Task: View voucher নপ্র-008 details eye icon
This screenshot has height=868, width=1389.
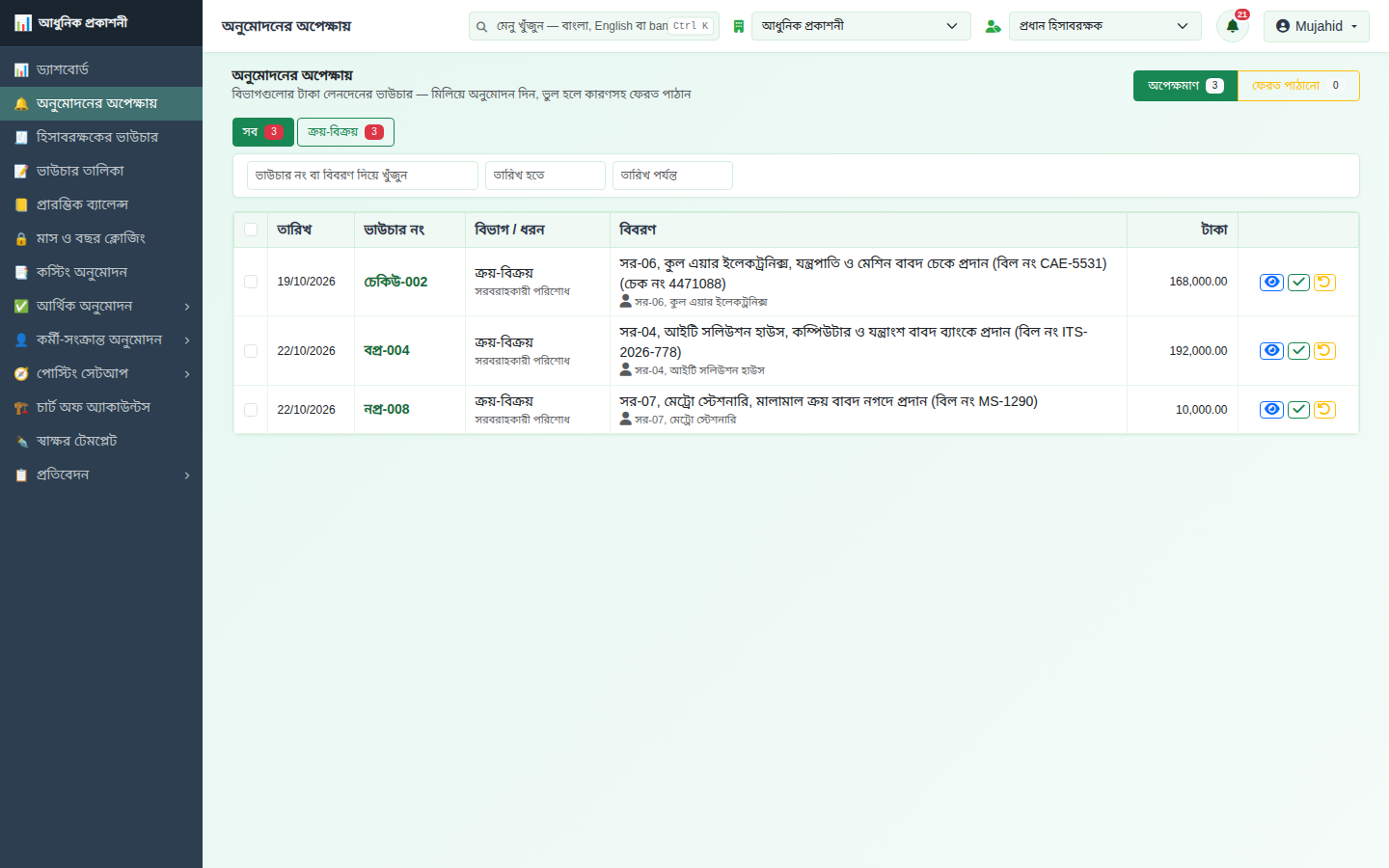Action: coord(1271,410)
